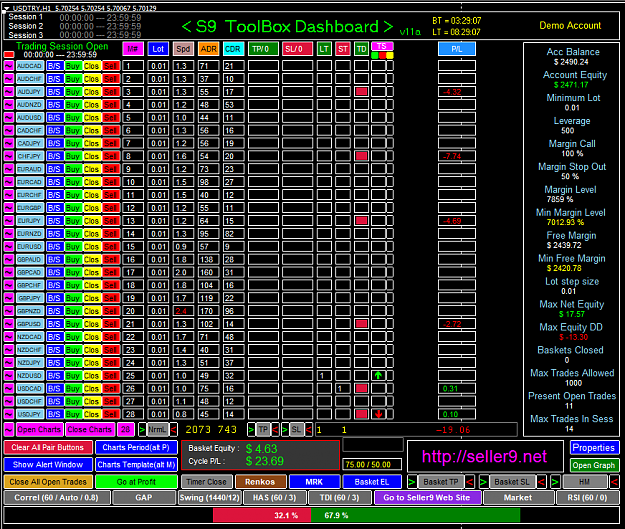625x529 pixels.
Task: Click the Show Alert Window button
Action: pos(48,465)
